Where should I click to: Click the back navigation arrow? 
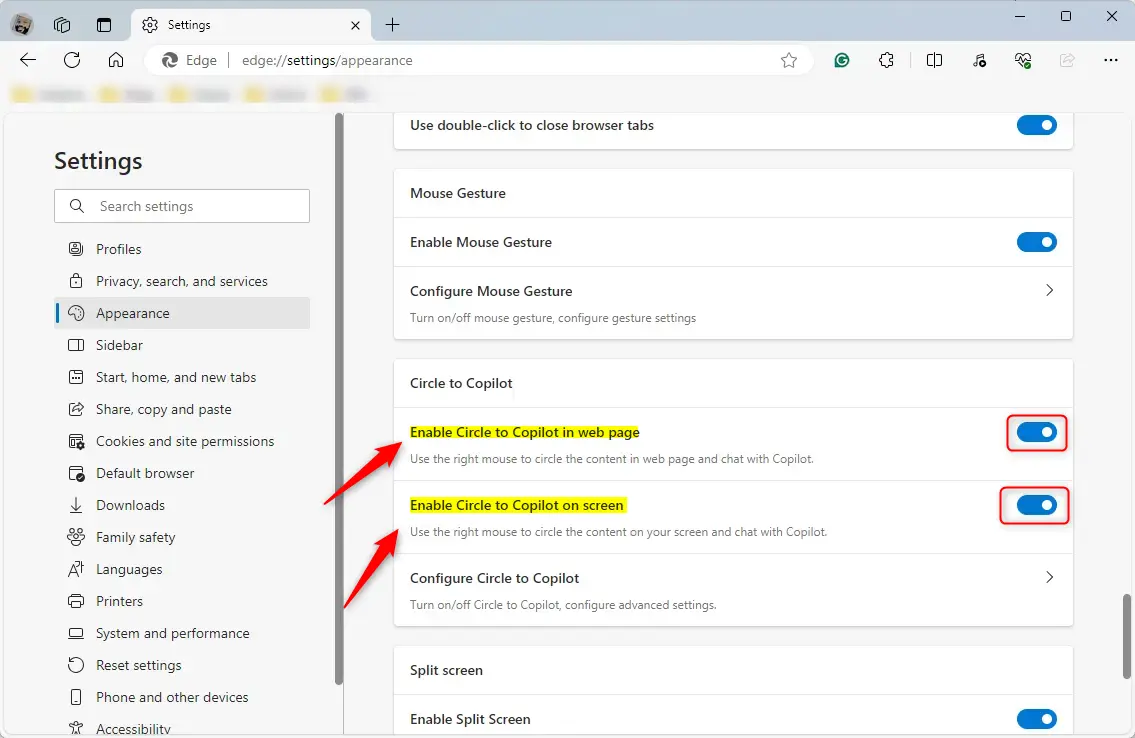click(x=27, y=60)
